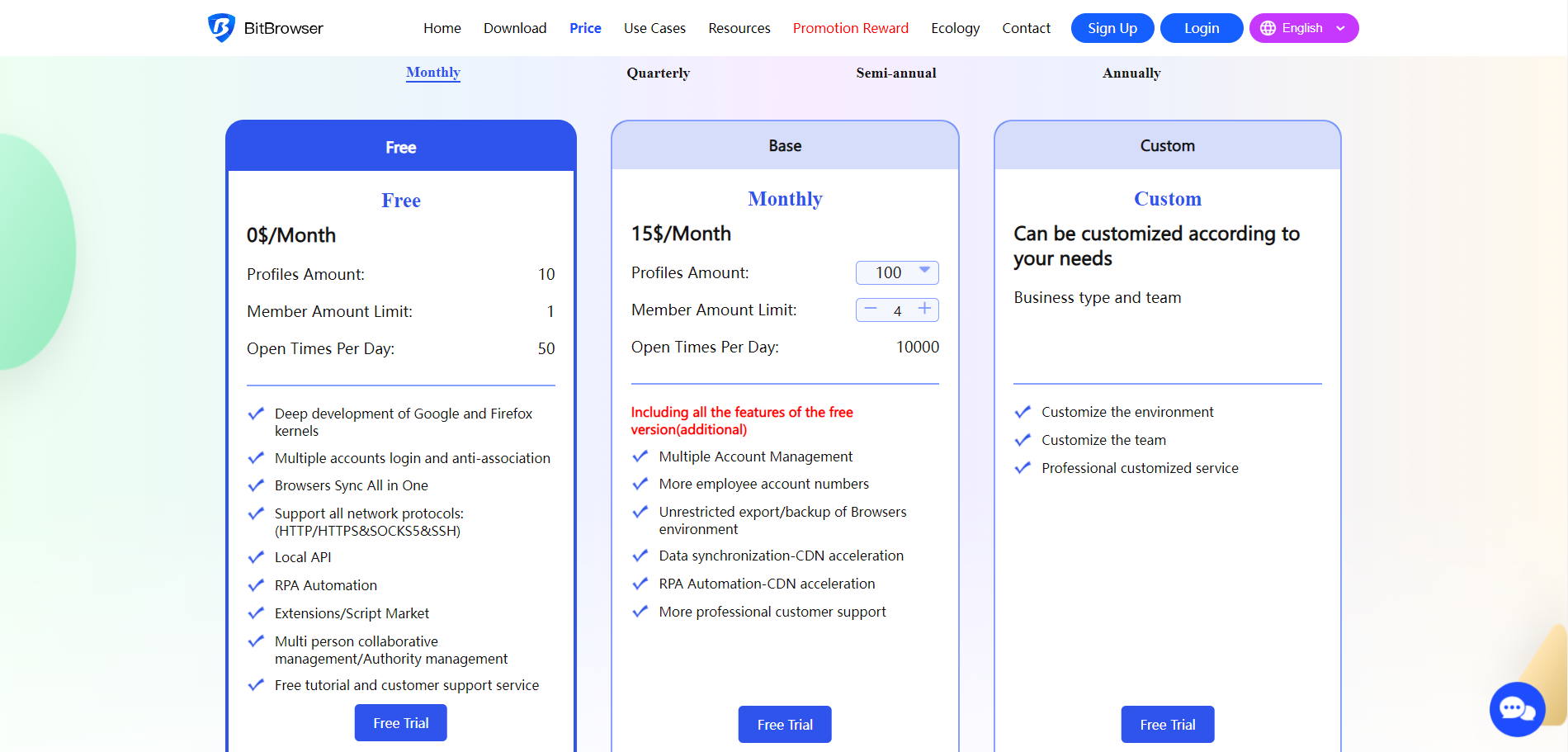The height and width of the screenshot is (752, 1568).
Task: Expand the English language dropdown chevron
Action: (1340, 28)
